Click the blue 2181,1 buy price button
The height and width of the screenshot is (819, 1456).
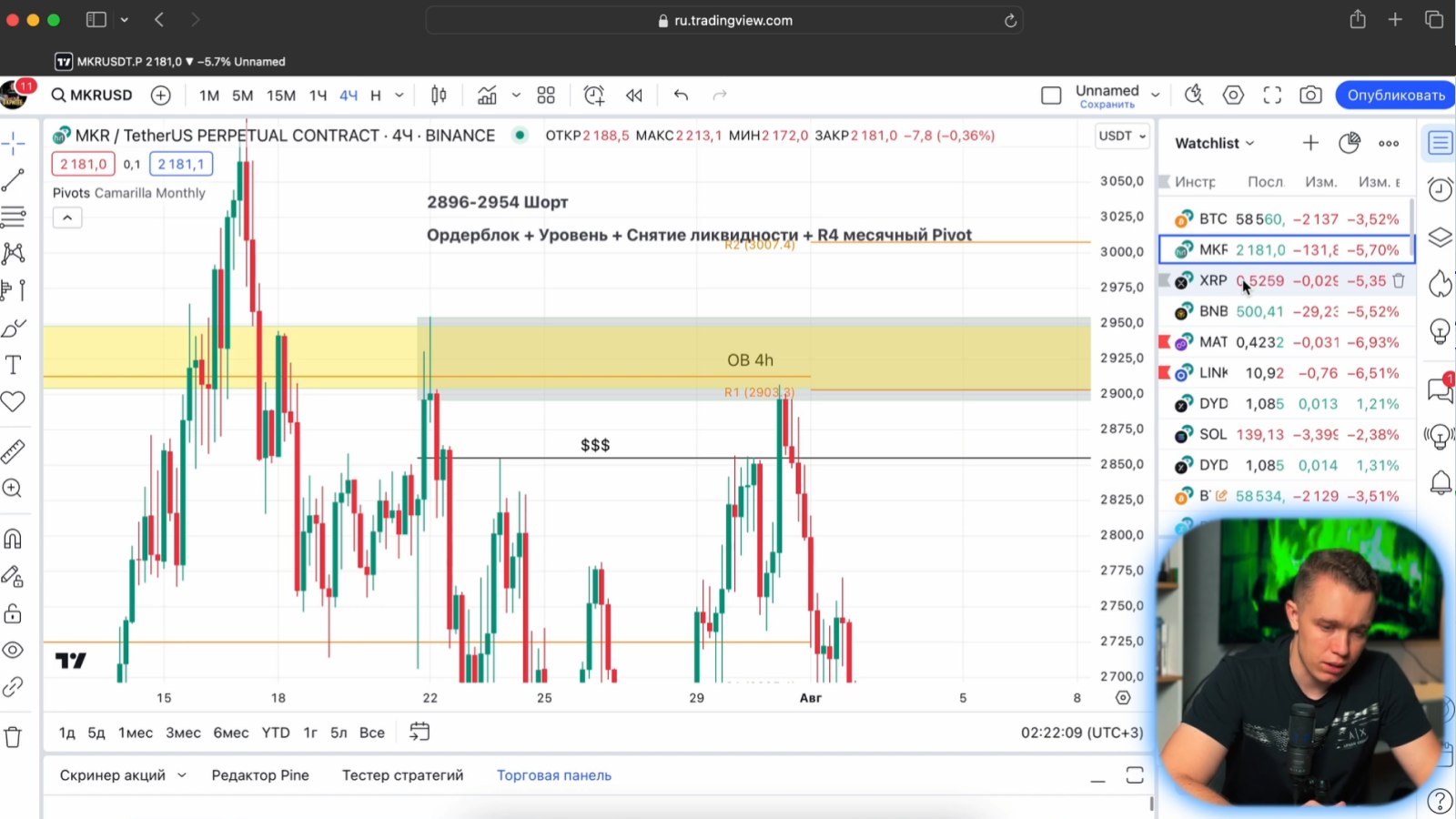pos(181,165)
